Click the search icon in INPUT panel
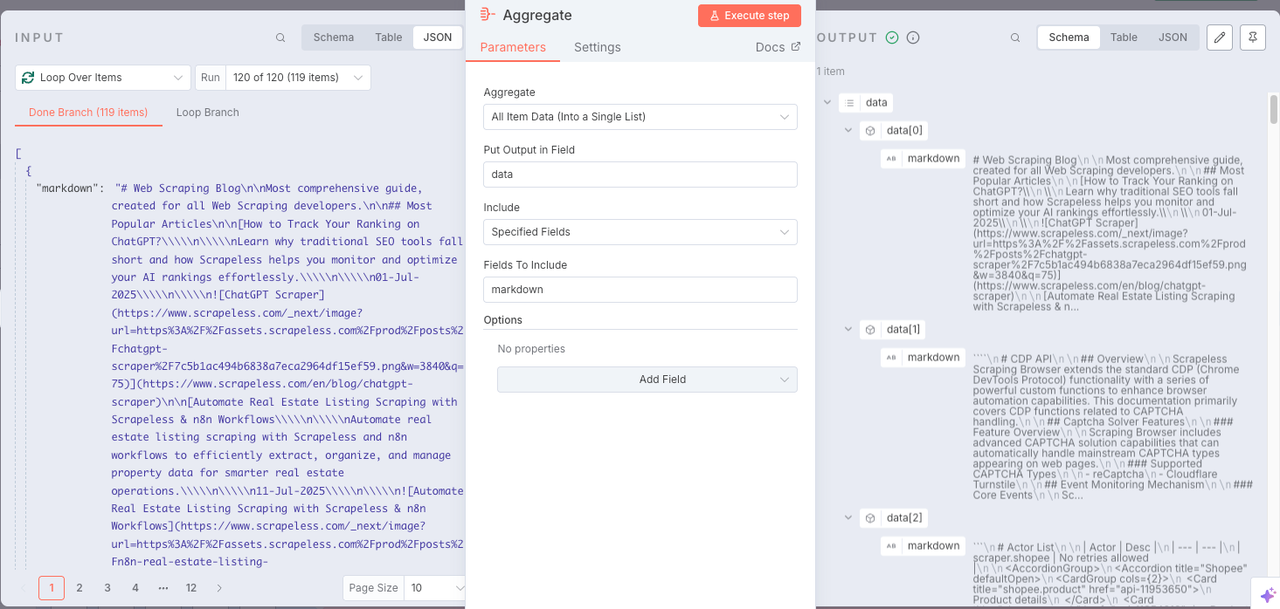The image size is (1280, 609). [281, 38]
